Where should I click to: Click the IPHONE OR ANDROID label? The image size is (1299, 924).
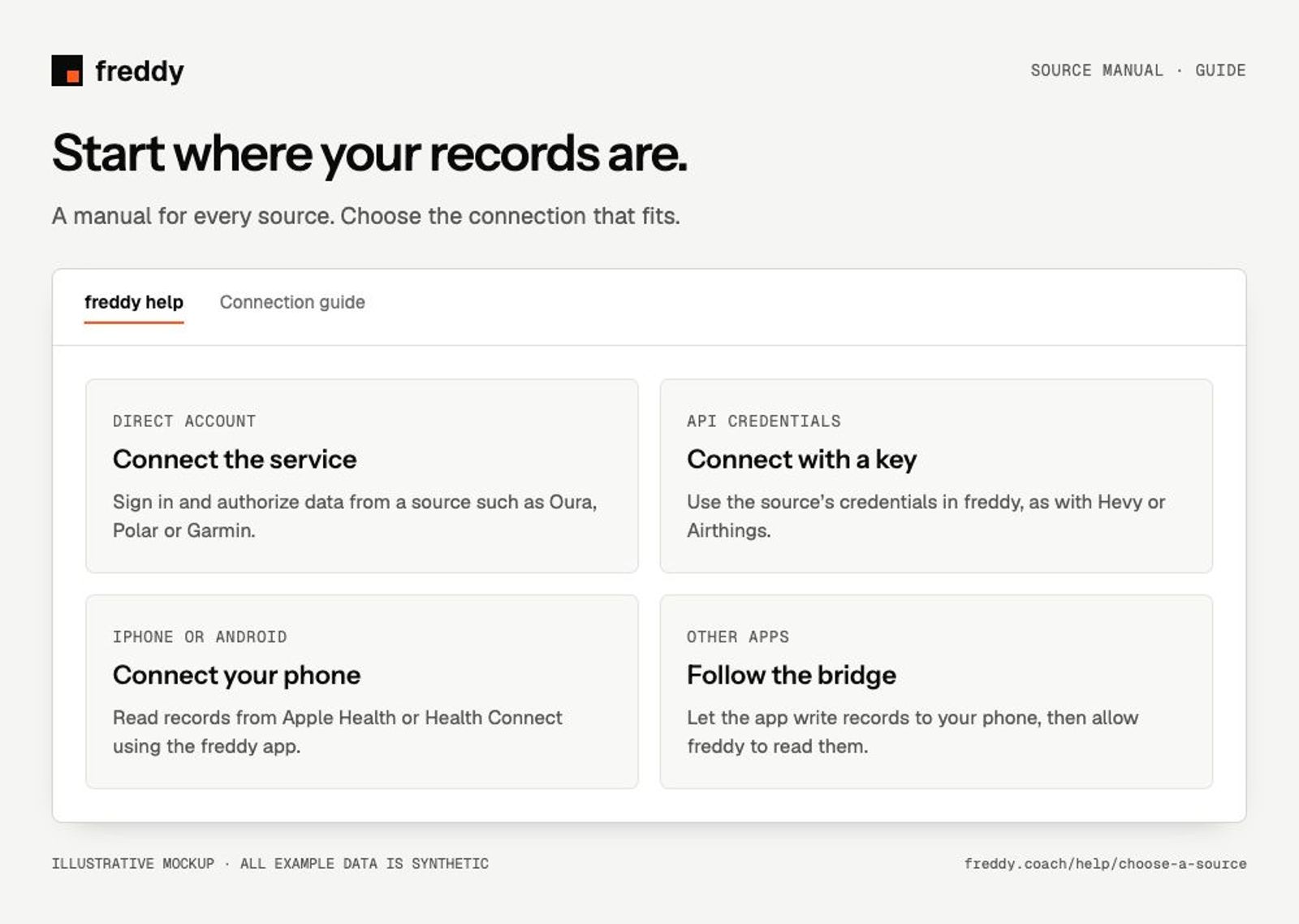pyautogui.click(x=200, y=637)
